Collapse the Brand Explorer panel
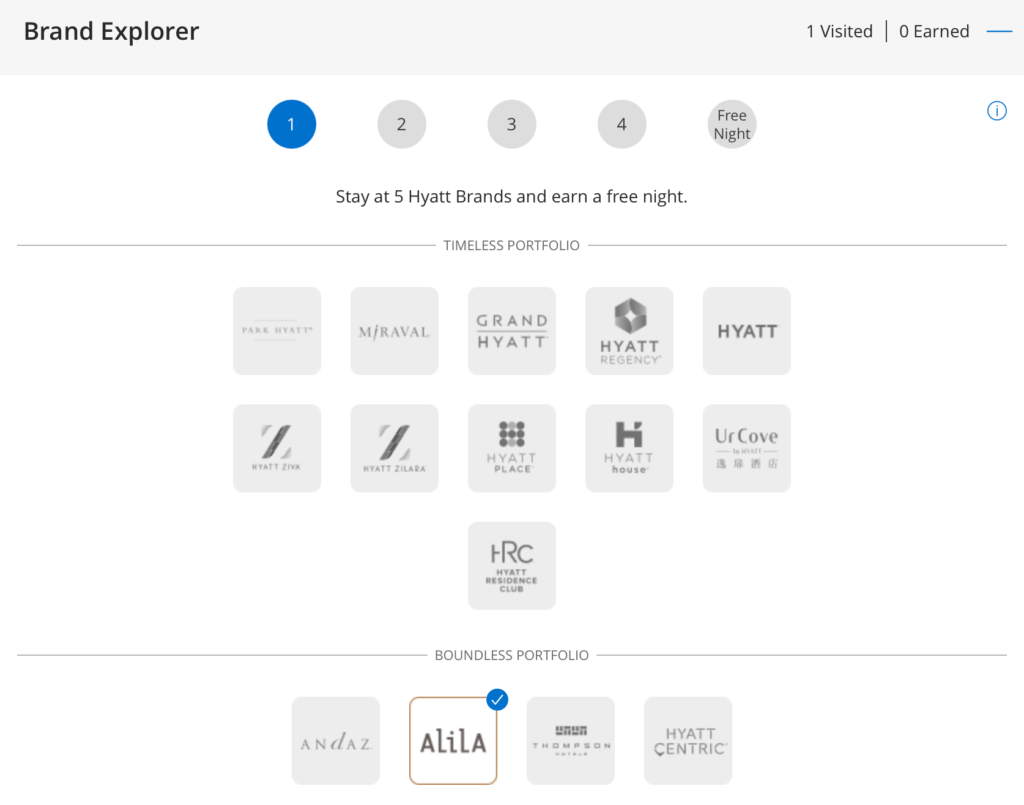The width and height of the screenshot is (1024, 805). pos(999,31)
